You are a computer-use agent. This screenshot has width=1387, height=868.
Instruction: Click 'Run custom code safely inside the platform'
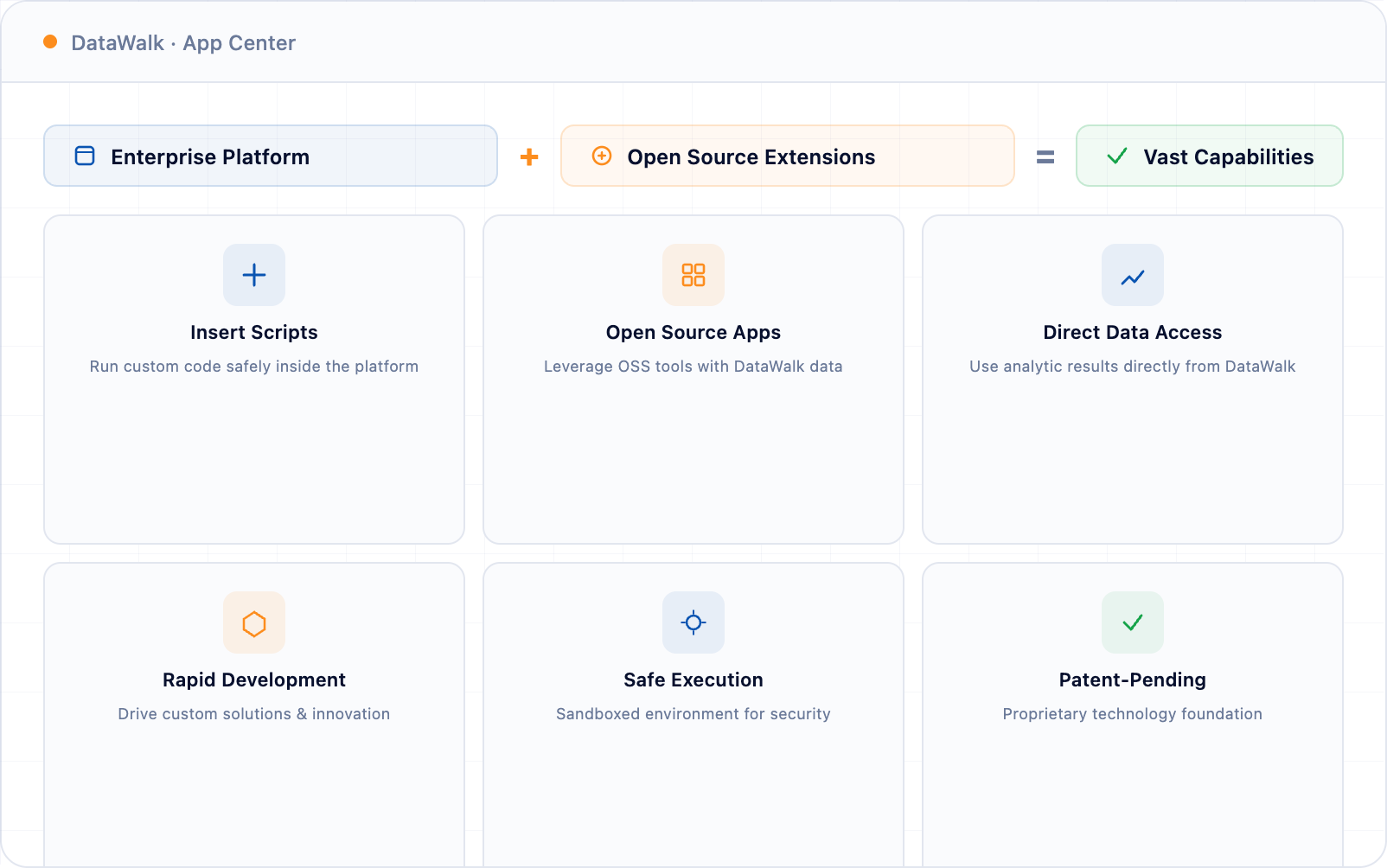tap(254, 367)
